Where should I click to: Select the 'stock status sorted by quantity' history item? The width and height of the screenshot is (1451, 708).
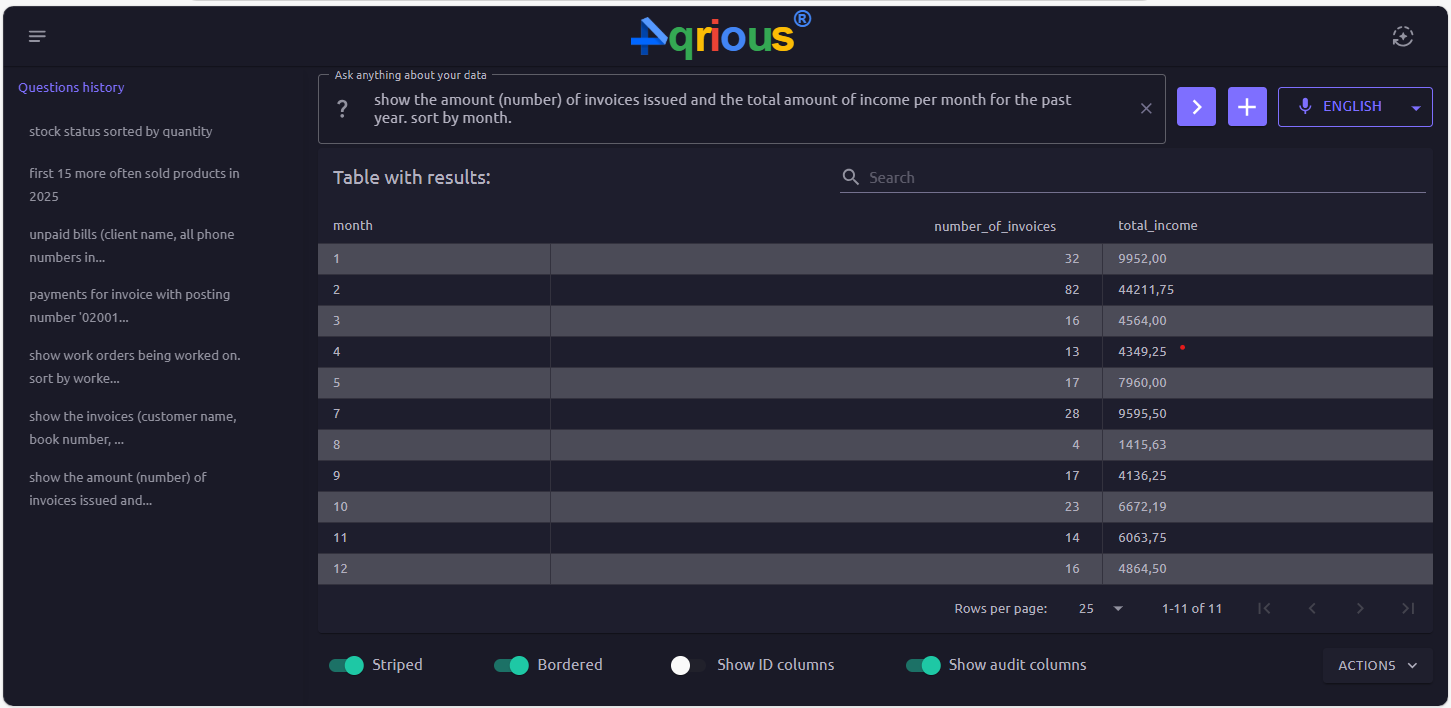[121, 131]
